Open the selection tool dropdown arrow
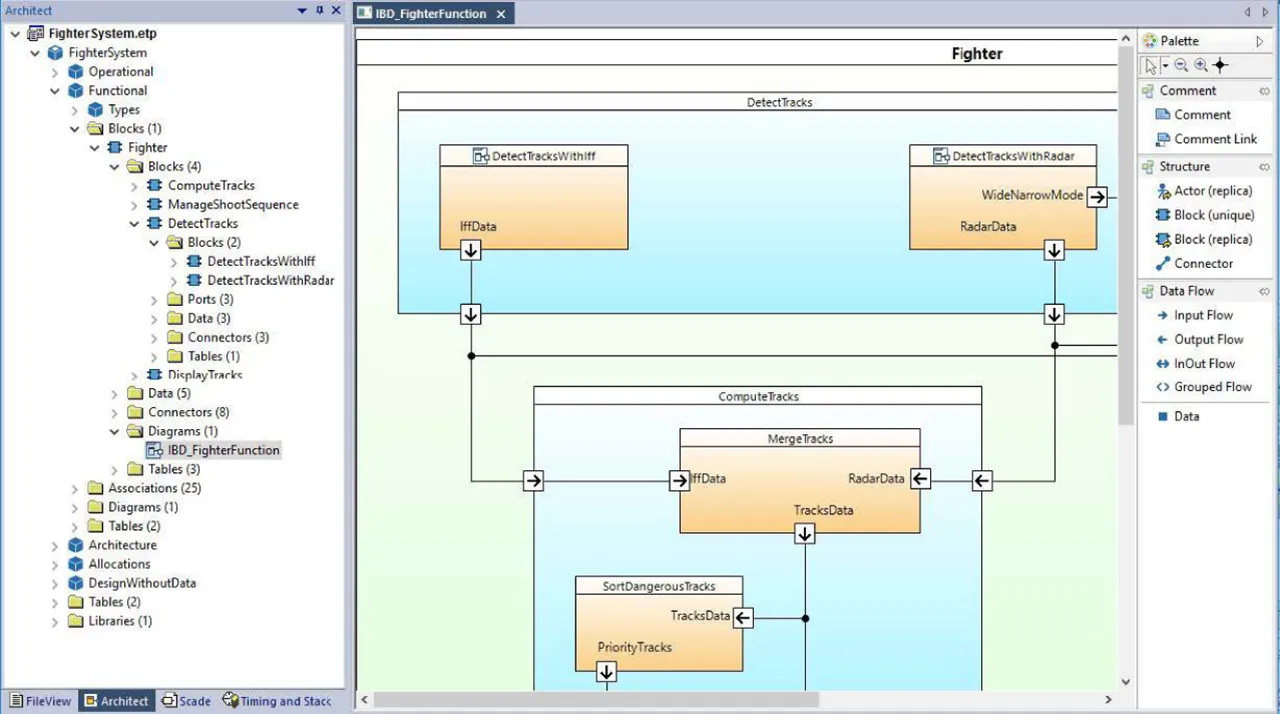This screenshot has width=1280, height=714. [1165, 66]
